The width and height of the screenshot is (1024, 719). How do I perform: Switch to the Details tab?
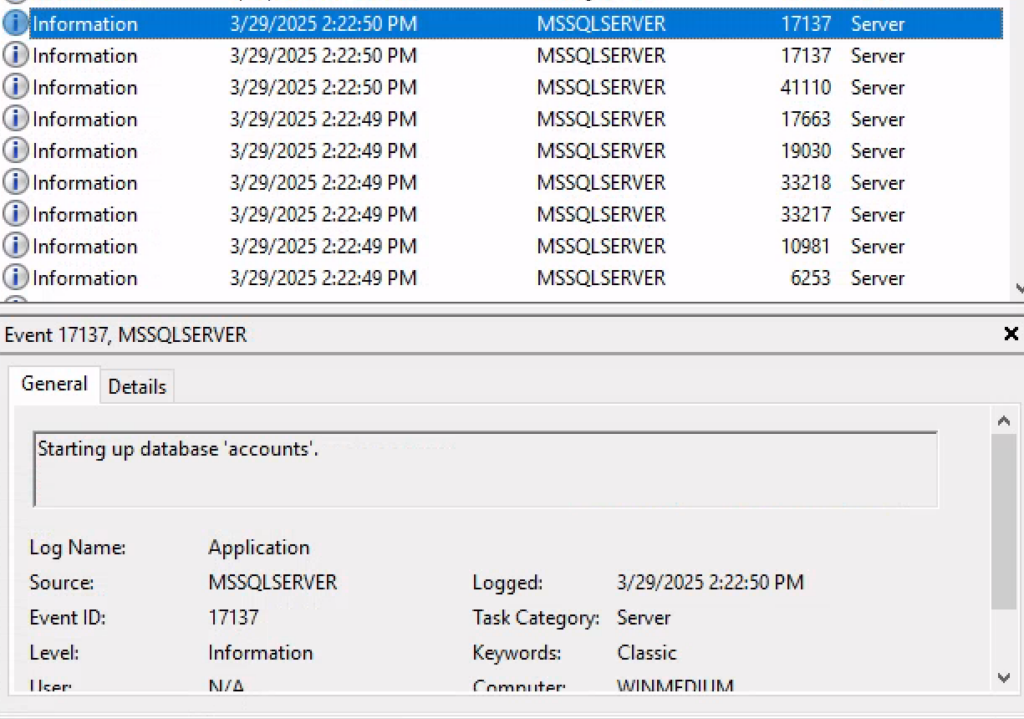[137, 387]
